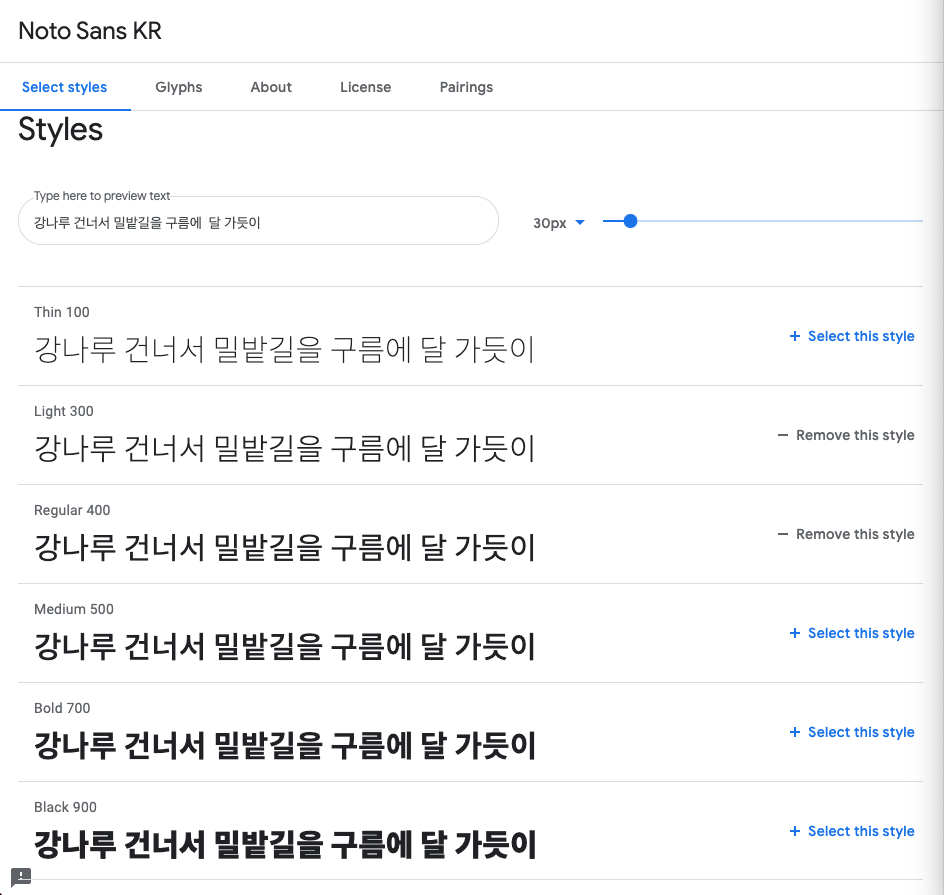Click the Regular 400 preview sample text
944x895 pixels.
pyautogui.click(x=285, y=547)
